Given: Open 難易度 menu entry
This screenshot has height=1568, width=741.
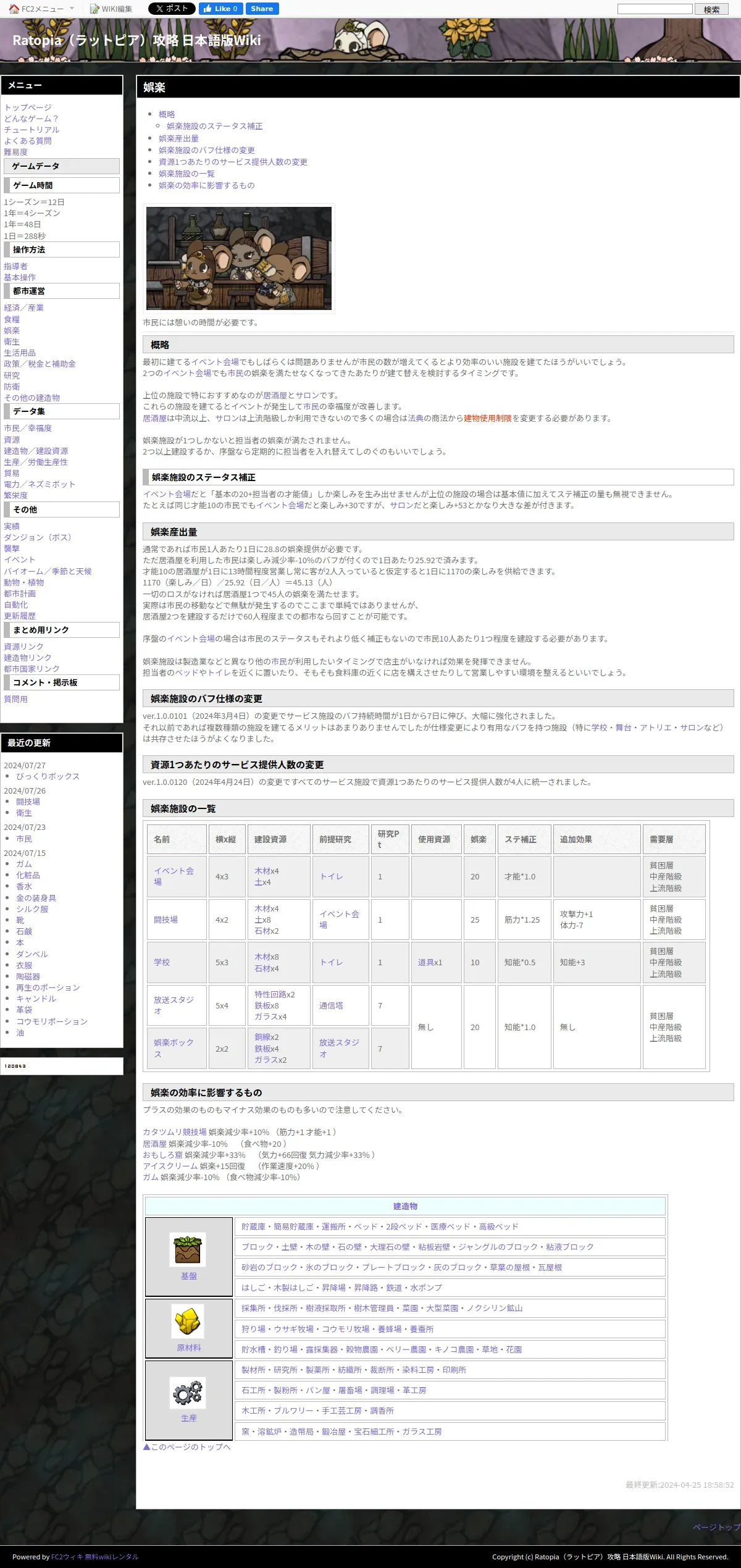Looking at the screenshot, I should point(15,152).
